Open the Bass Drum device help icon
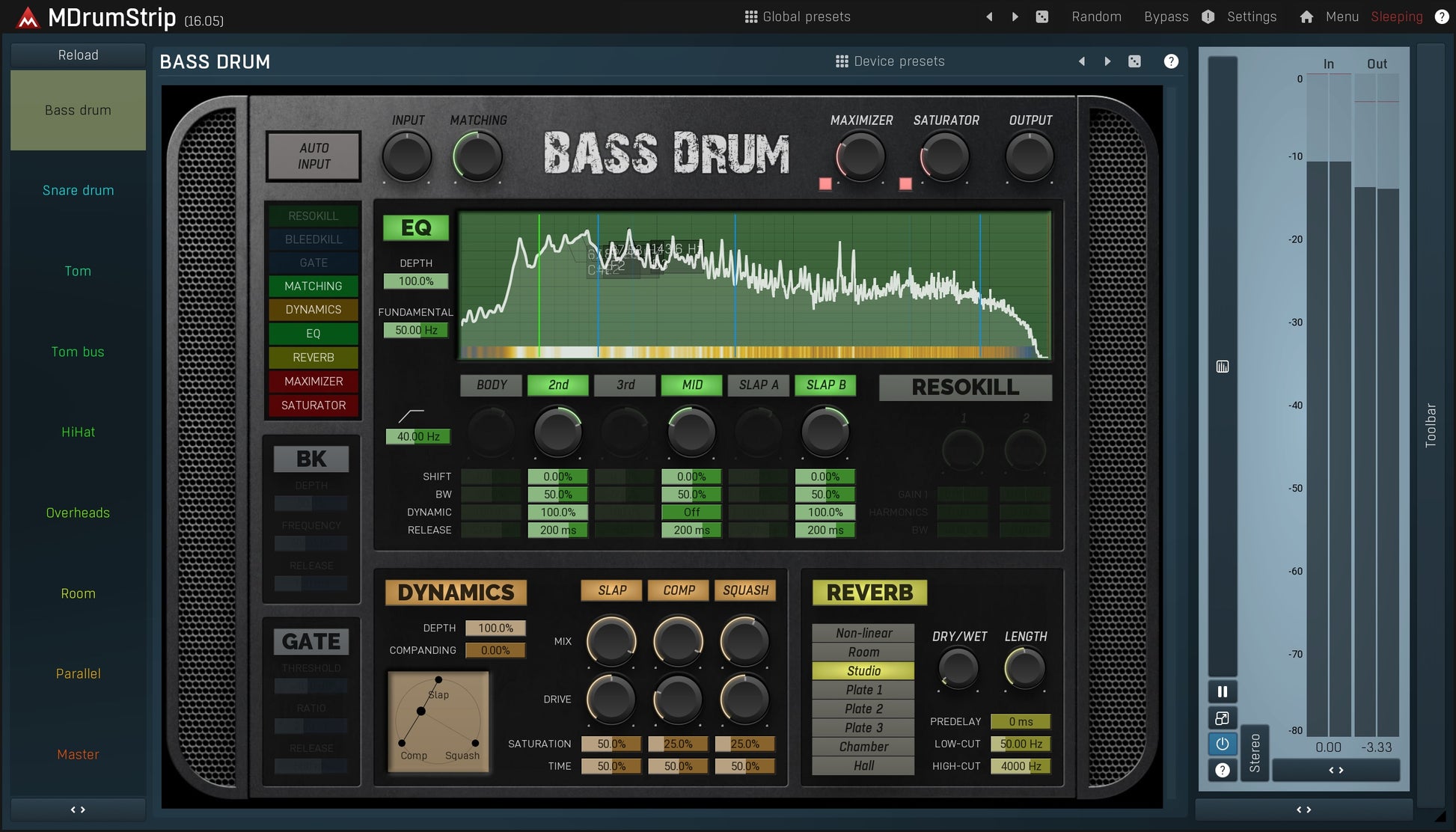Viewport: 1456px width, 832px height. point(1171,61)
